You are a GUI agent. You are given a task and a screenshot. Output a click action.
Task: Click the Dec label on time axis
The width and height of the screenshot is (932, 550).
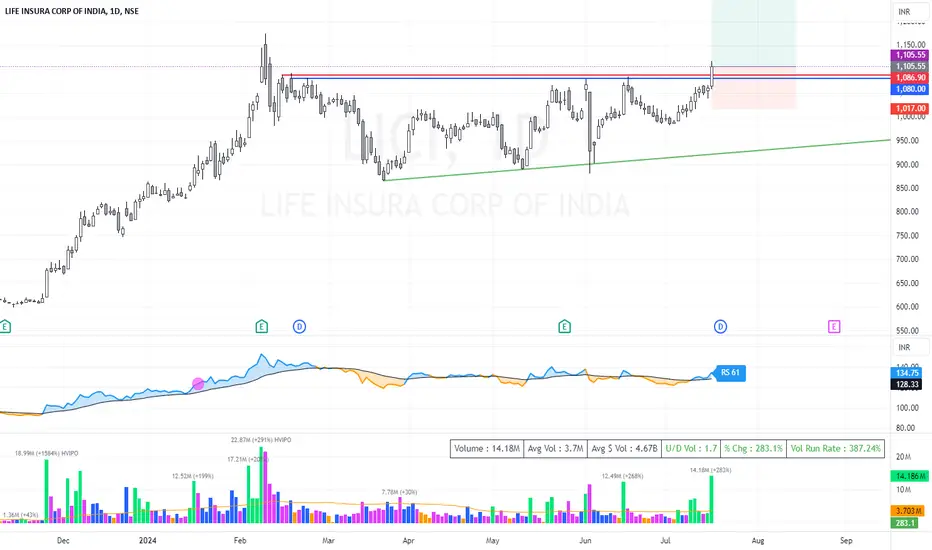click(x=63, y=540)
